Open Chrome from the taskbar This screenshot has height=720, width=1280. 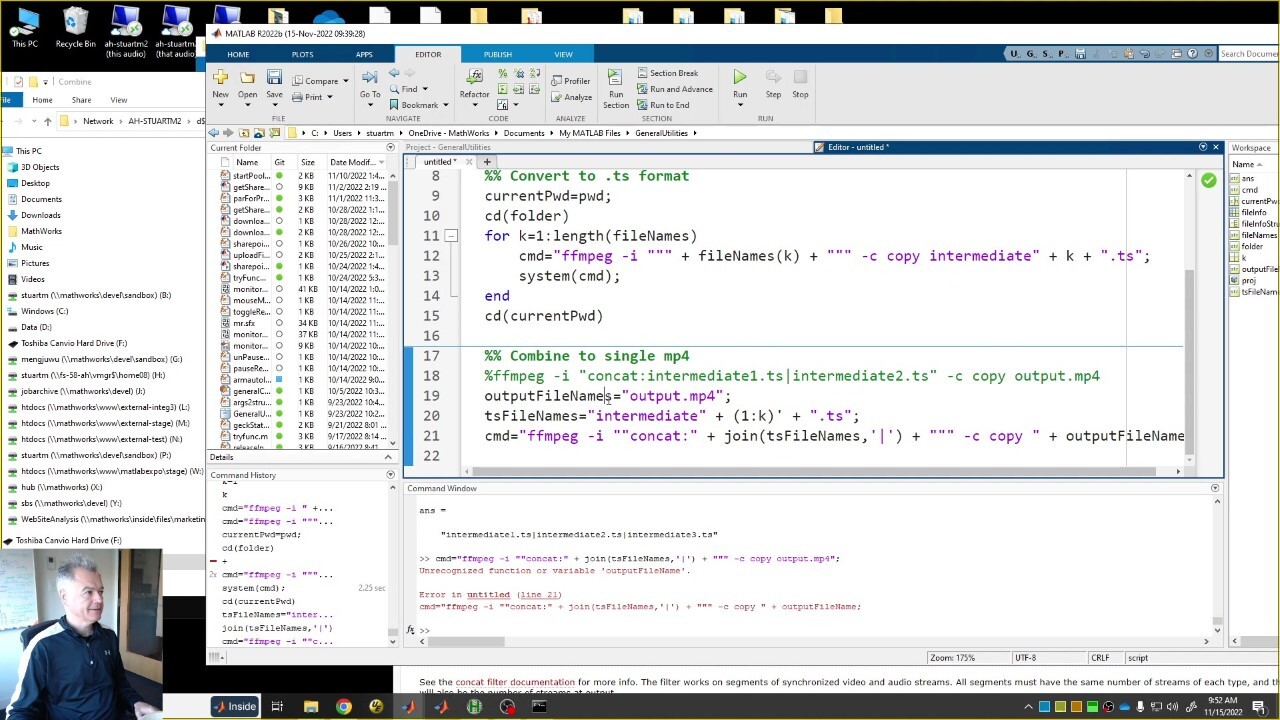(343, 707)
